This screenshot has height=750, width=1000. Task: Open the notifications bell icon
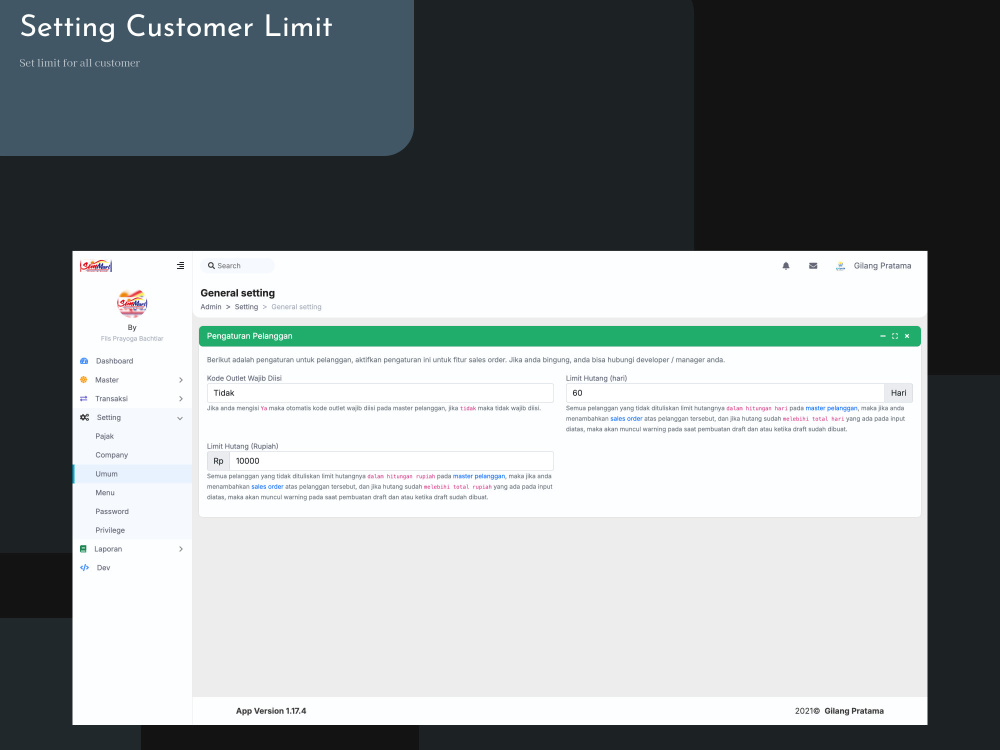point(786,266)
